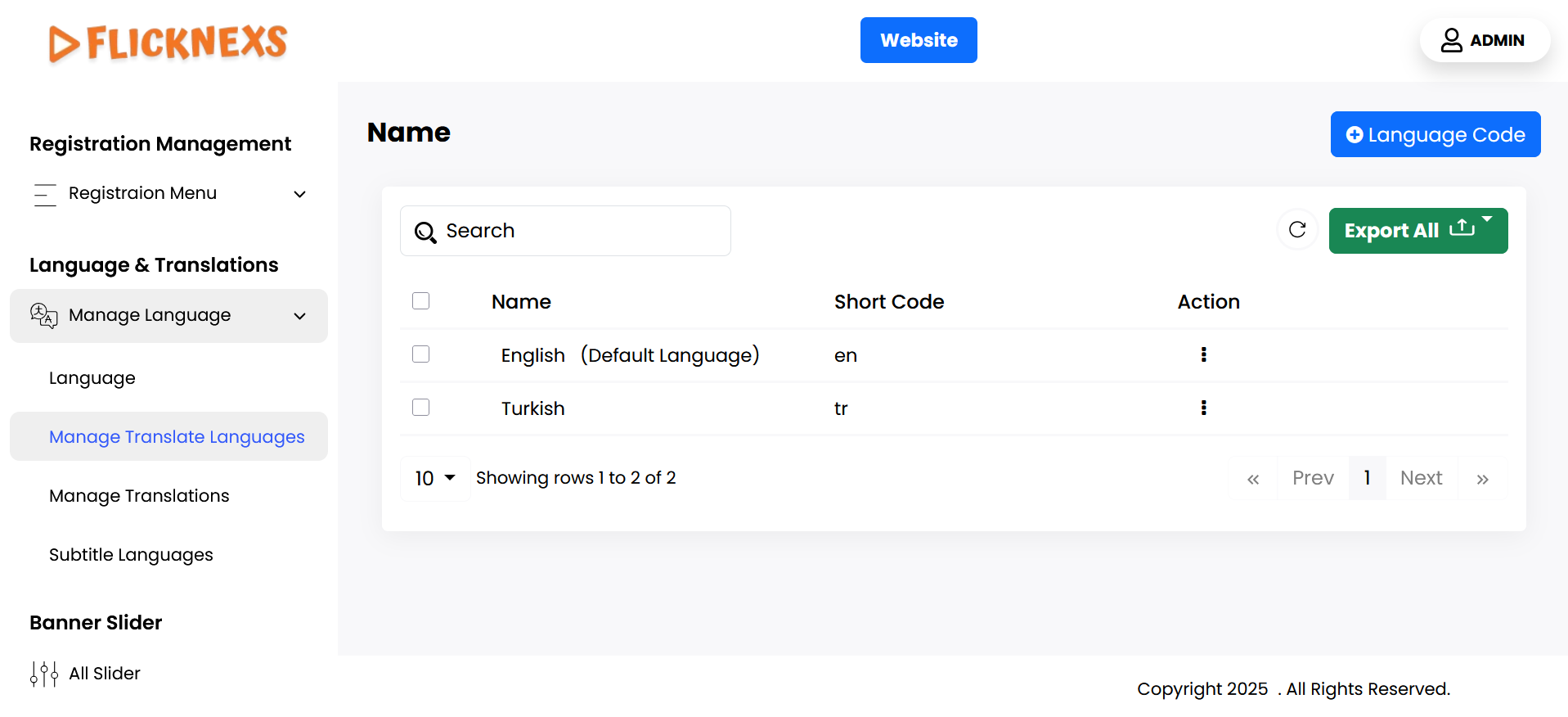Click the refresh table icon

pos(1297,230)
